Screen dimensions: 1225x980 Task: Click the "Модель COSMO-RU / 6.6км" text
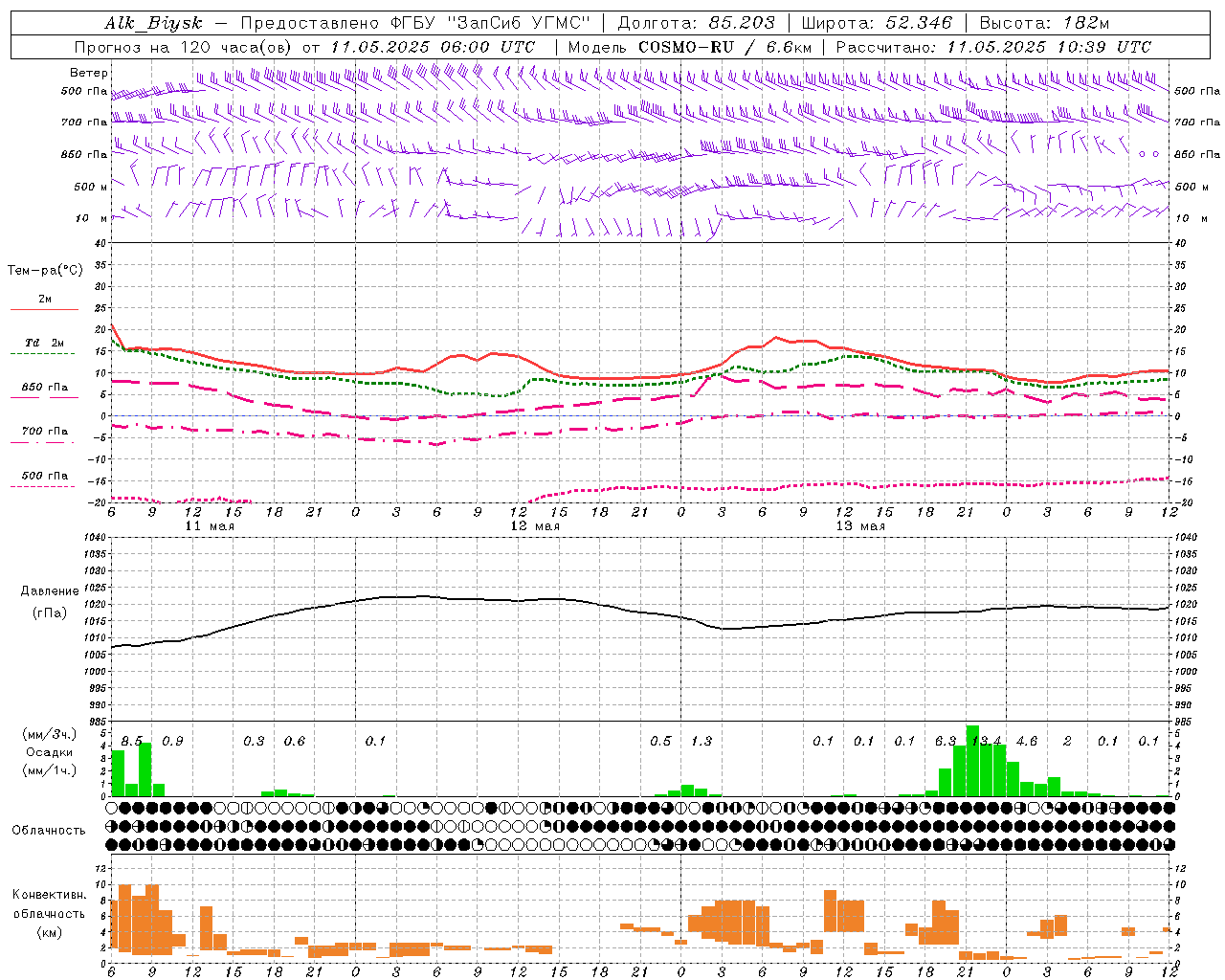tap(690, 47)
